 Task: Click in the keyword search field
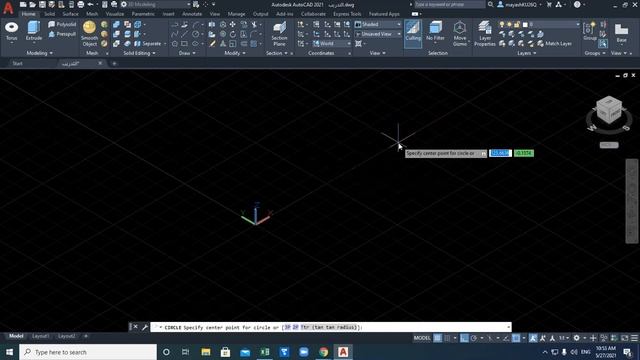(x=450, y=4)
